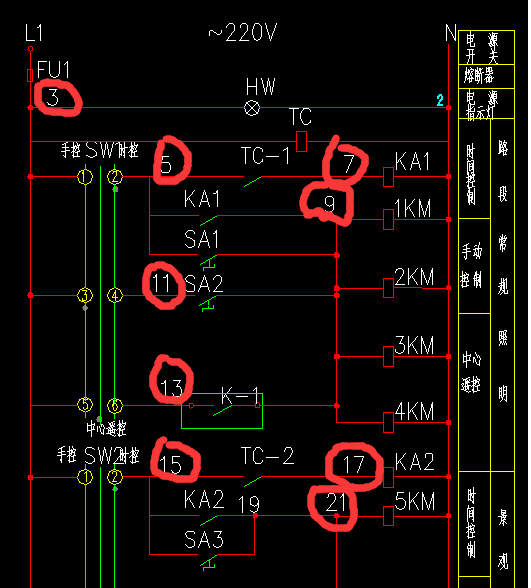Select the FU1 fuse symbol
Image resolution: width=531 pixels, height=588 pixels.
click(30, 75)
